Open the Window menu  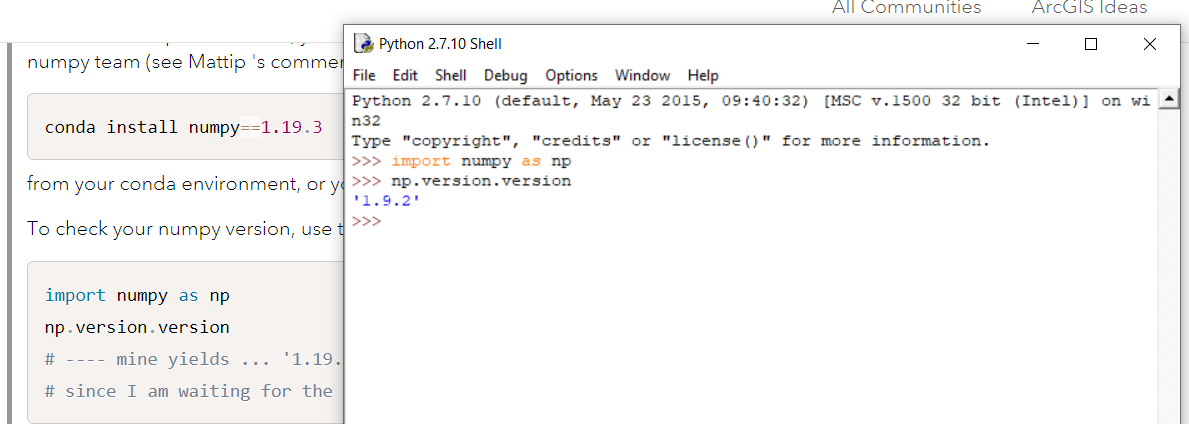pos(642,75)
